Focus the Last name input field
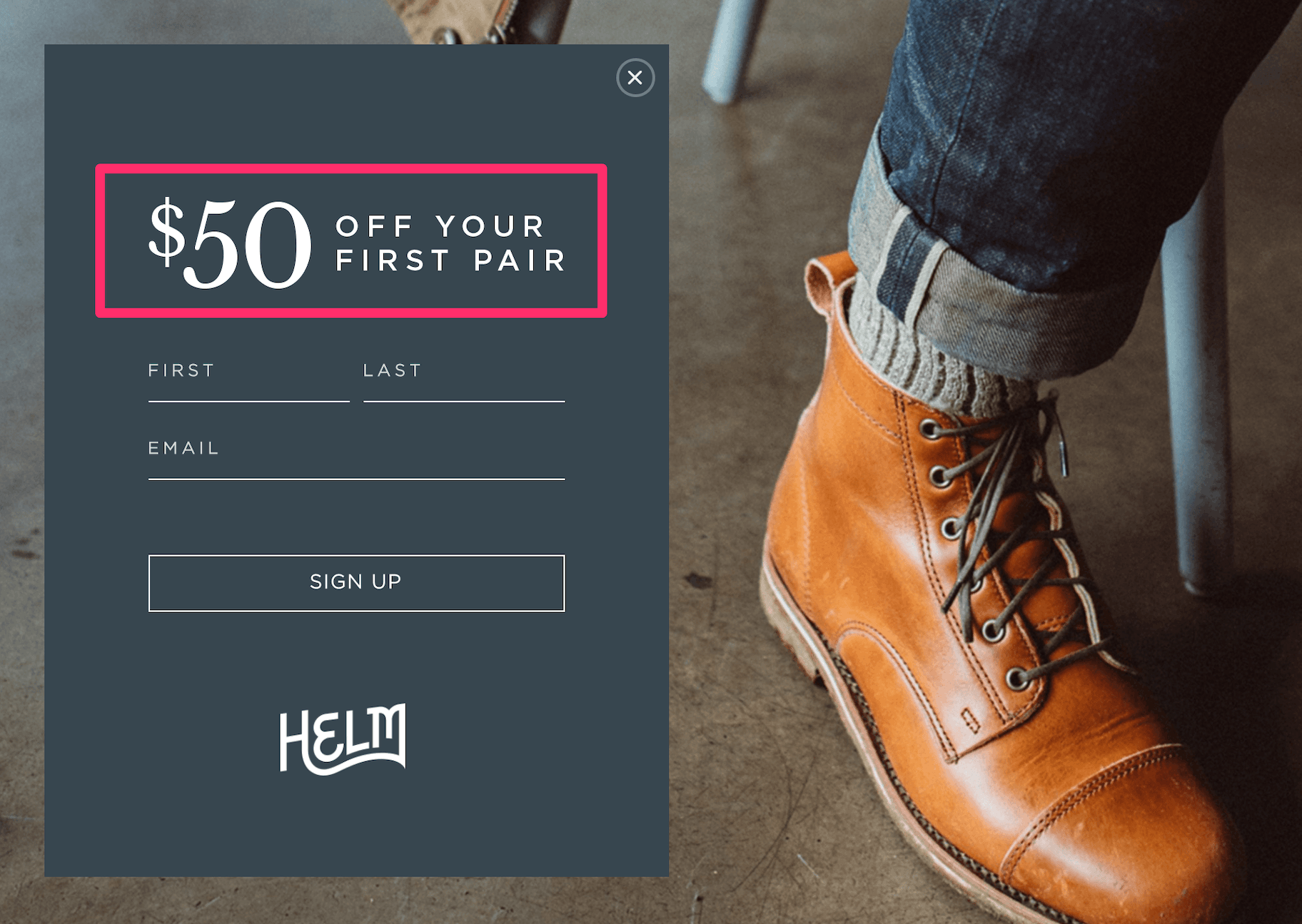The height and width of the screenshot is (924, 1302). coord(464,380)
